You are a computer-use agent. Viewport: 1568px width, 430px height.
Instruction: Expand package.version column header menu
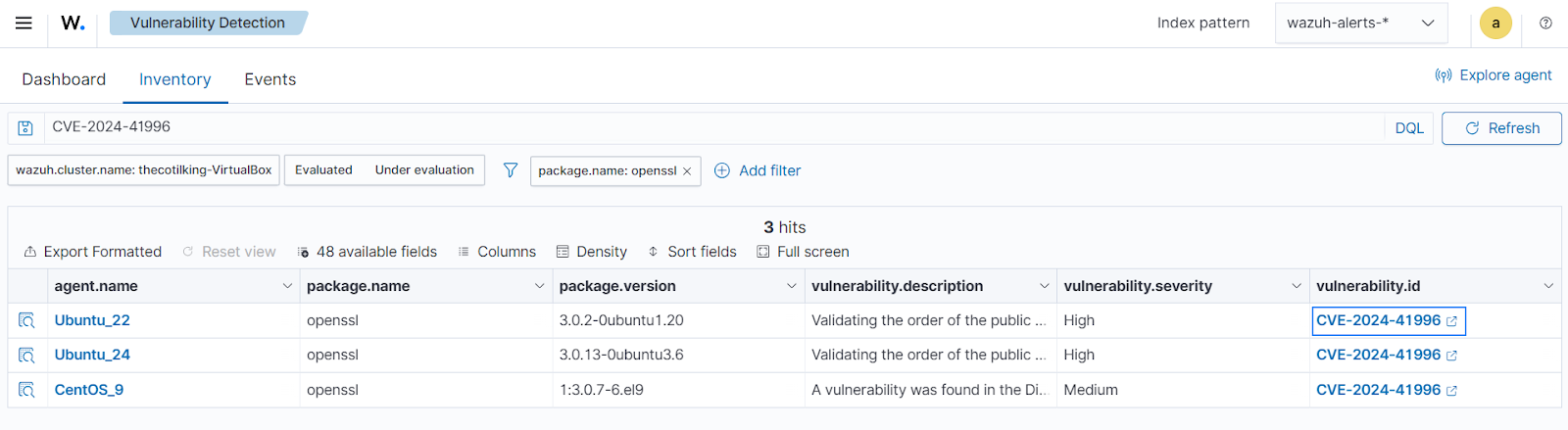(792, 286)
